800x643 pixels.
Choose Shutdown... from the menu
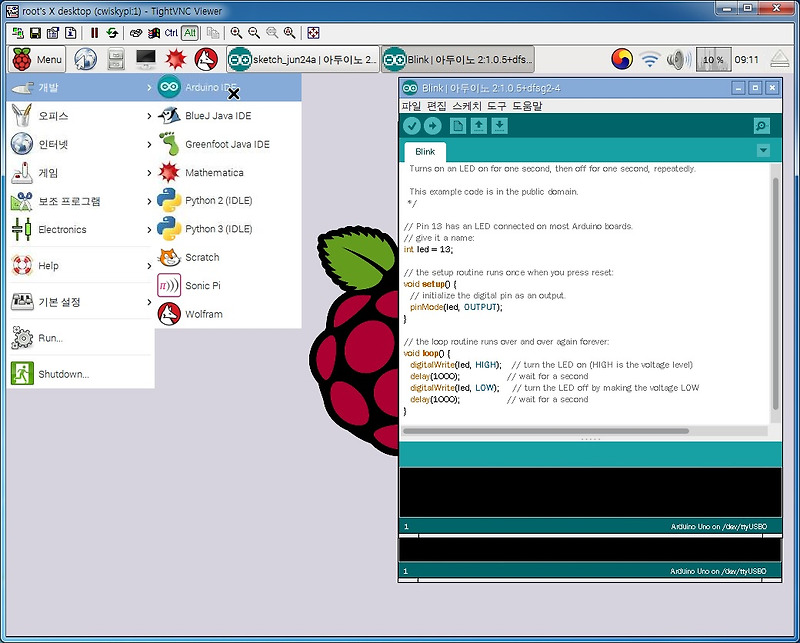pyautogui.click(x=80, y=374)
